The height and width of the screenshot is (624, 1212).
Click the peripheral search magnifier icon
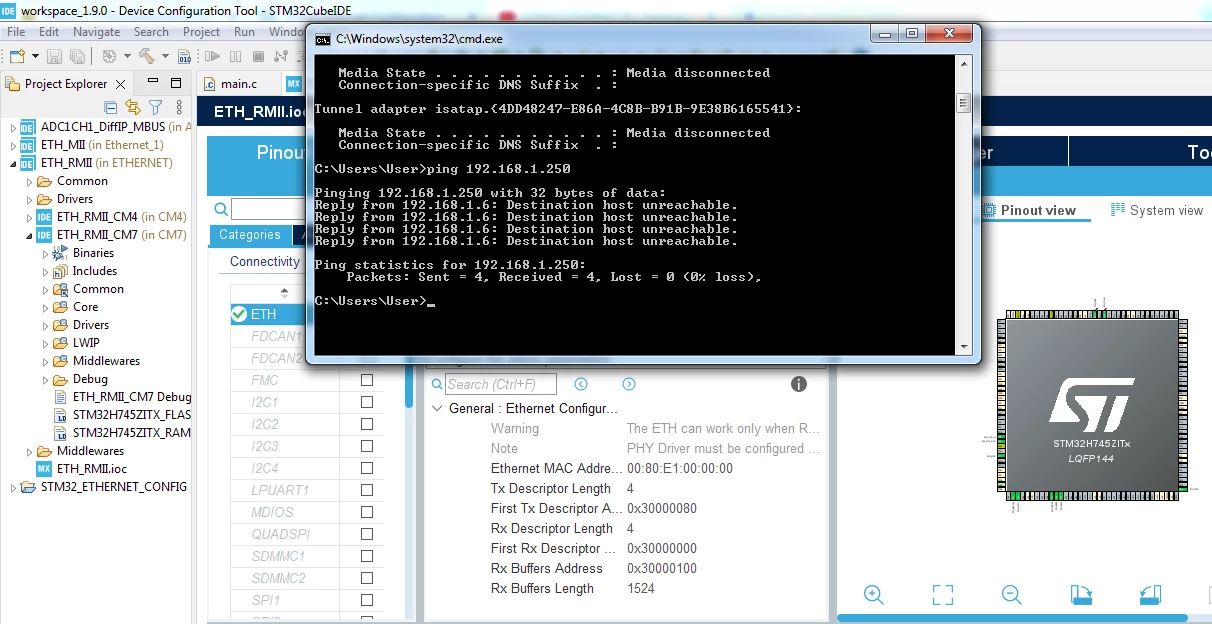[221, 209]
